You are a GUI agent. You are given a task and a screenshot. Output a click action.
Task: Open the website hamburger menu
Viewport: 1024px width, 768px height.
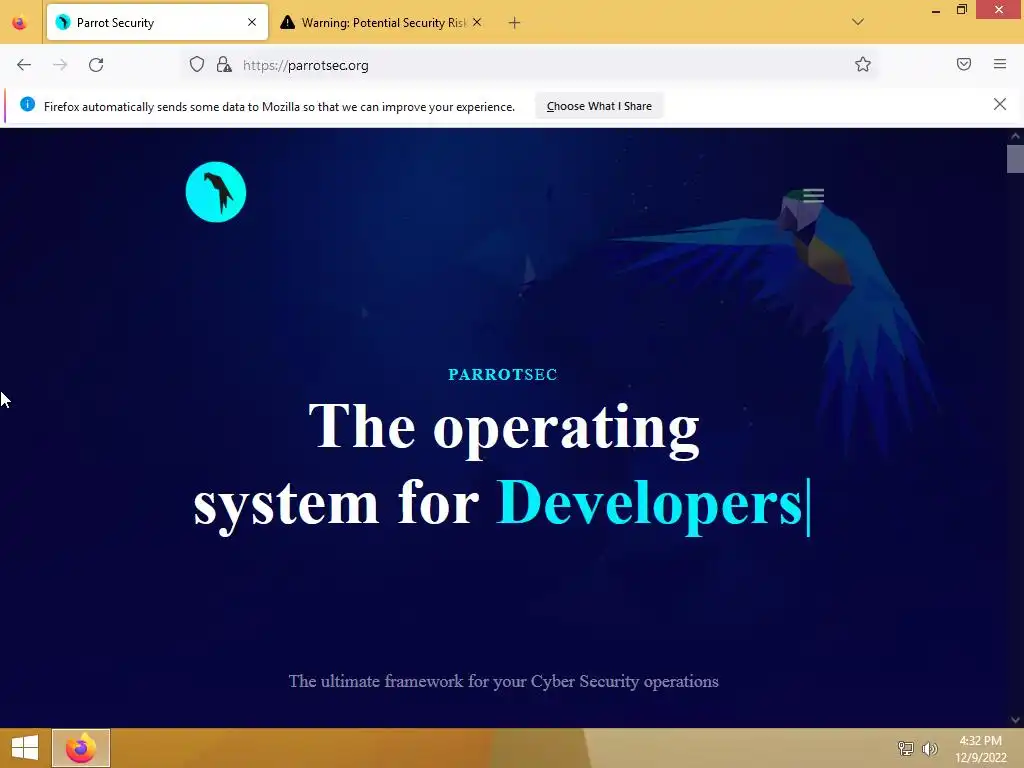pos(814,195)
